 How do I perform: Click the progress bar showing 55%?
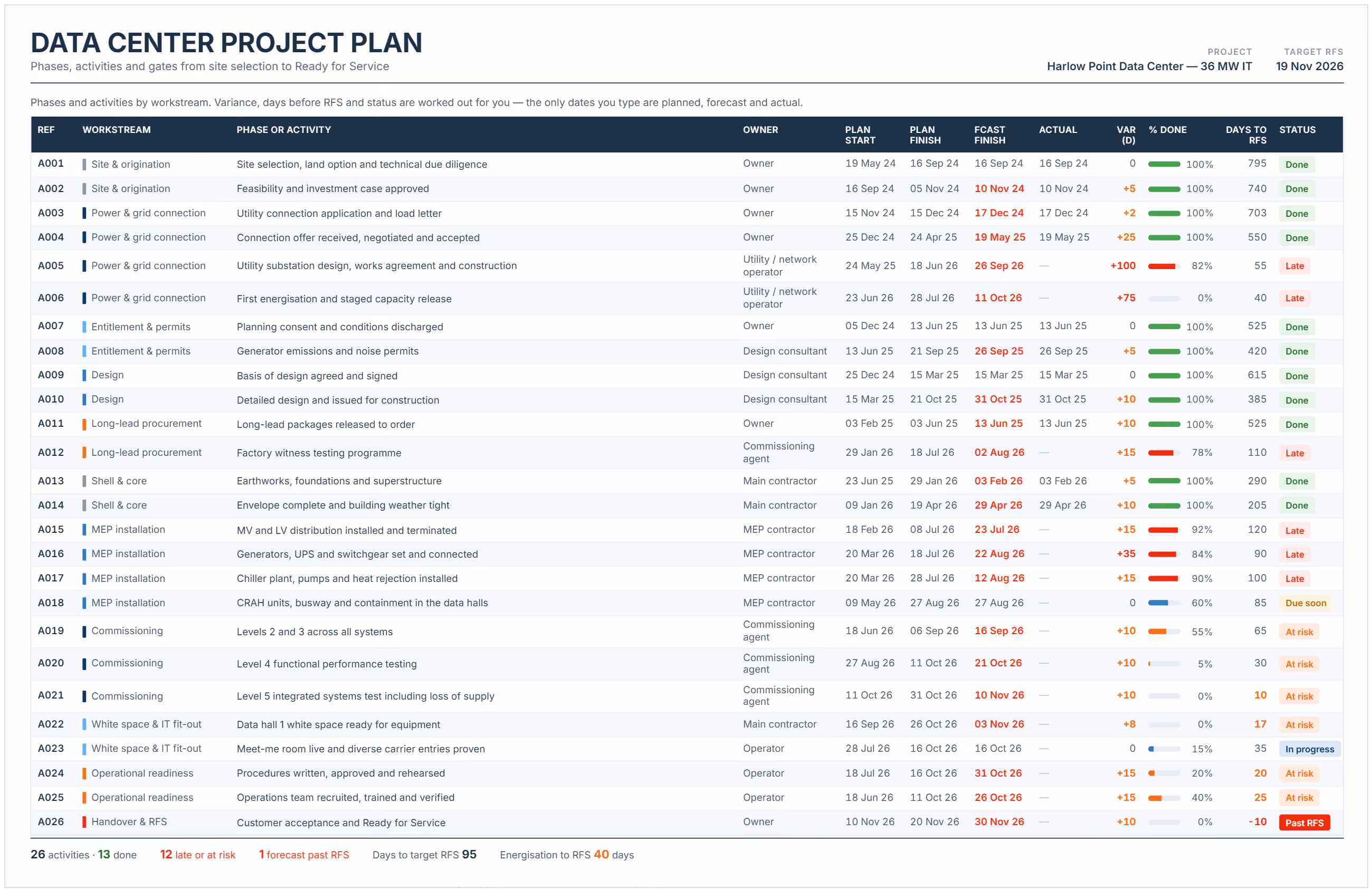pyautogui.click(x=1164, y=632)
